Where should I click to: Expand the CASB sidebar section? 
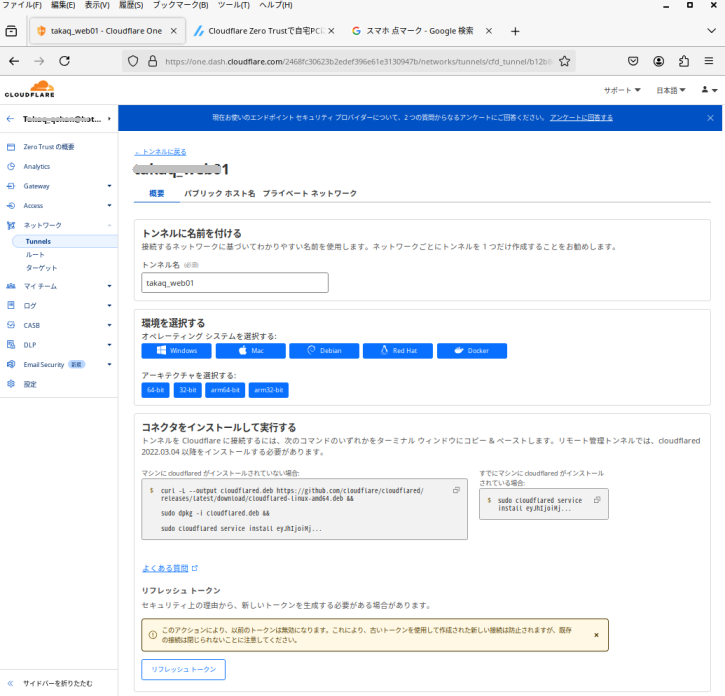pyautogui.click(x=109, y=325)
